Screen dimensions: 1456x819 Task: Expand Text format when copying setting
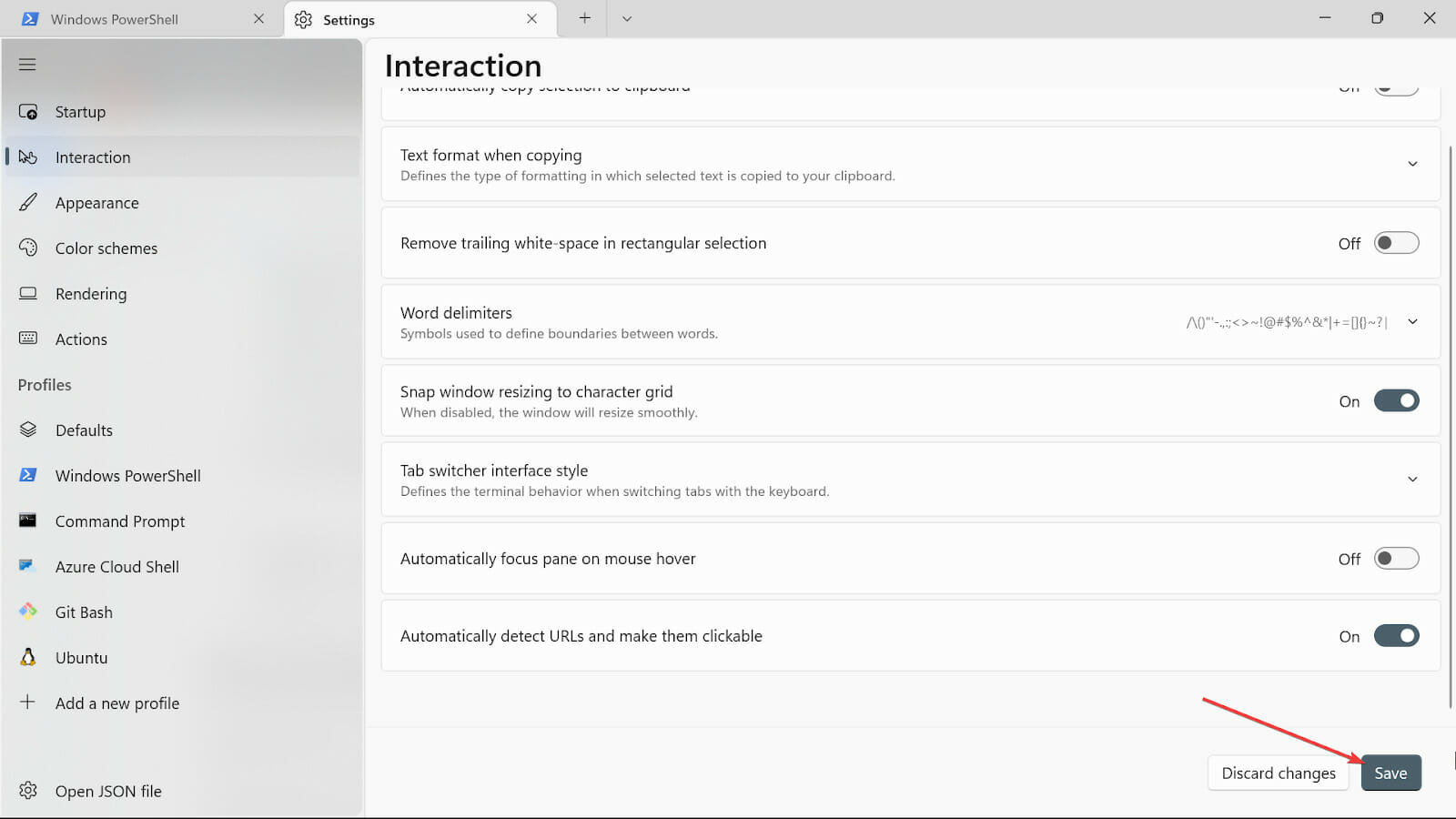pos(1412,165)
